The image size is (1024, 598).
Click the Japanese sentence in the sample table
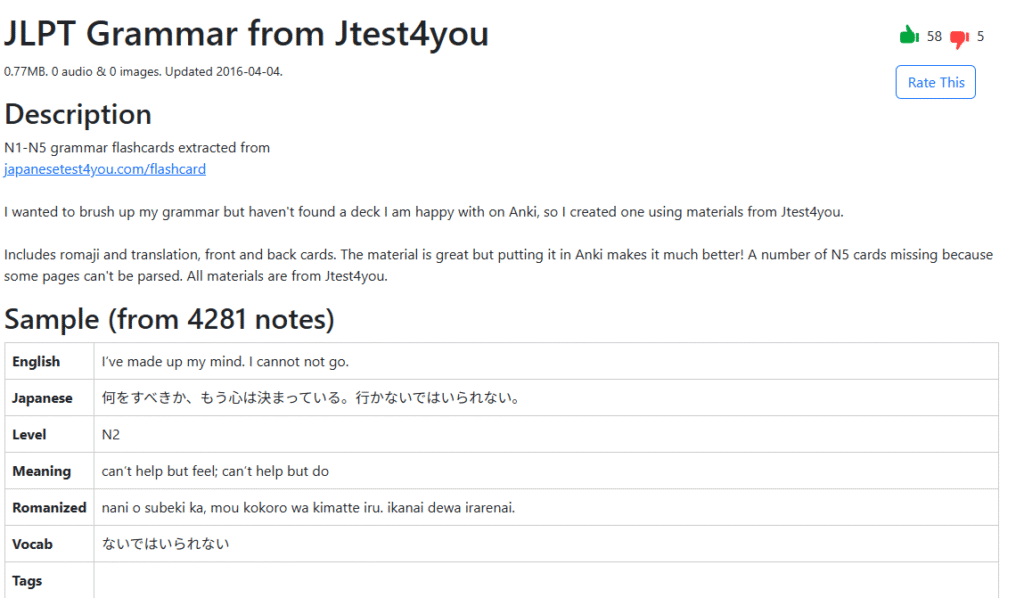pyautogui.click(x=310, y=398)
